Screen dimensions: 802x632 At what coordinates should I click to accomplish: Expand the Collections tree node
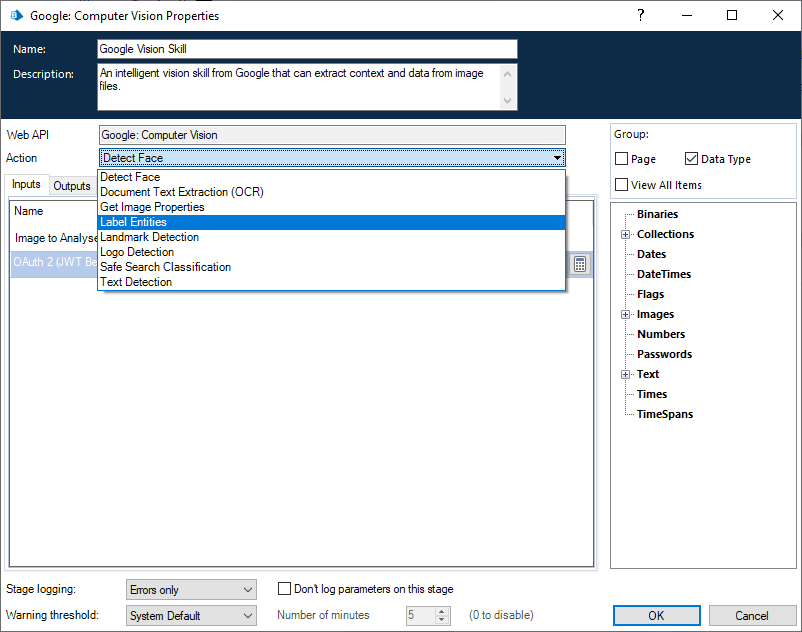(625, 234)
